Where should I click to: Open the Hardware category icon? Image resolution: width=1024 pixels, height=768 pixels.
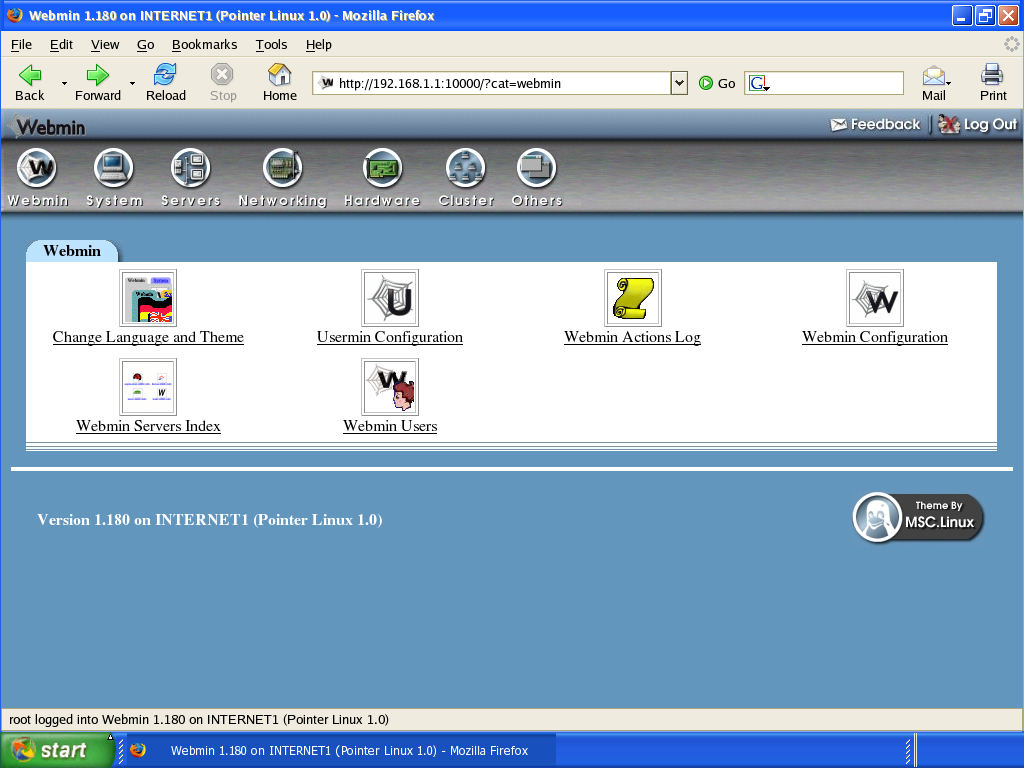click(382, 168)
